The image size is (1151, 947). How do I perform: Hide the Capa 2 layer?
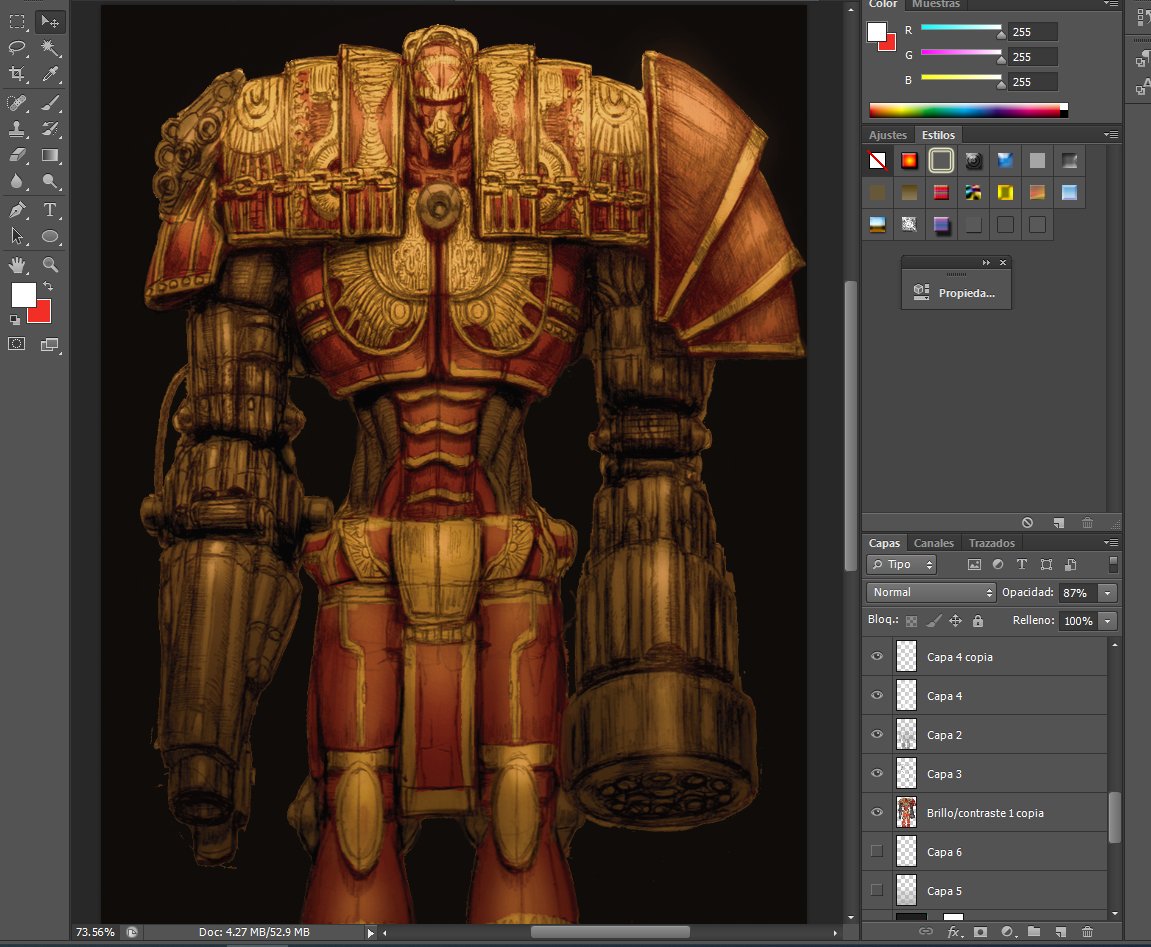tap(876, 734)
